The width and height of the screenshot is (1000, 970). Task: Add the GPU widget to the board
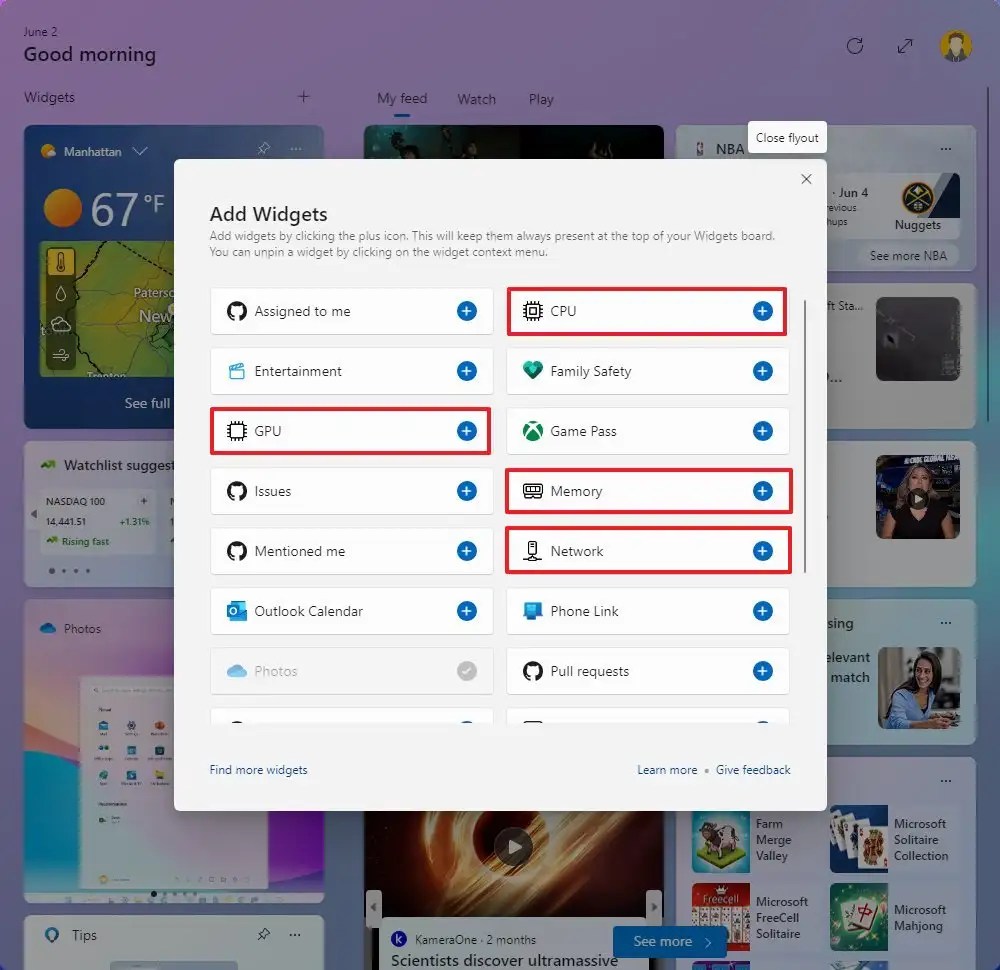click(466, 431)
